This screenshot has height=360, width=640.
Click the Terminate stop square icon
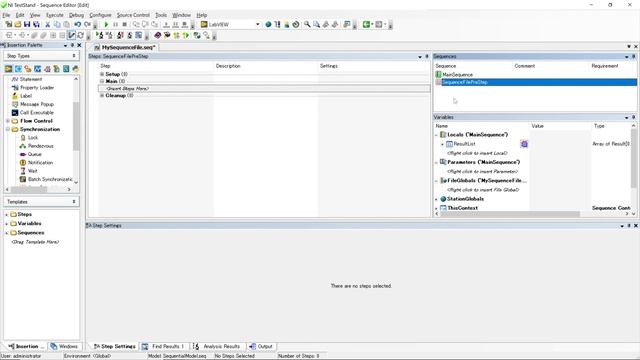tap(125, 24)
